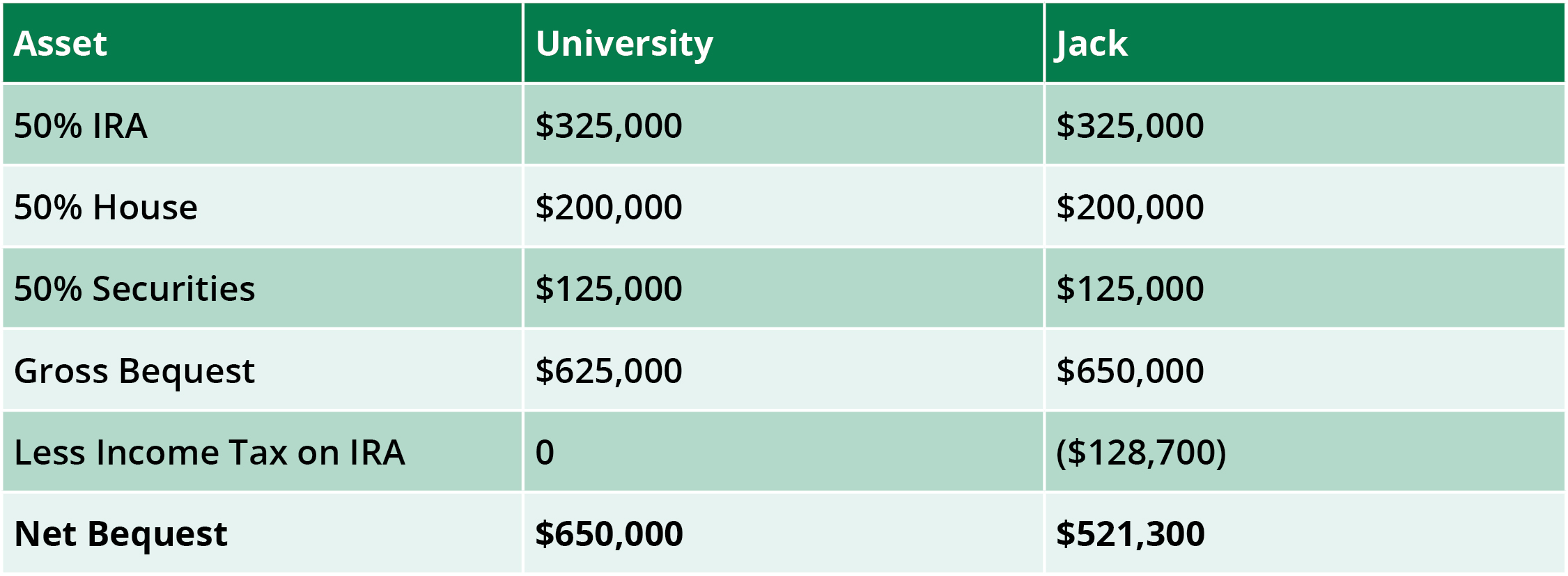Click University's 0 income tax cell
1568x576 pixels.
click(x=545, y=453)
